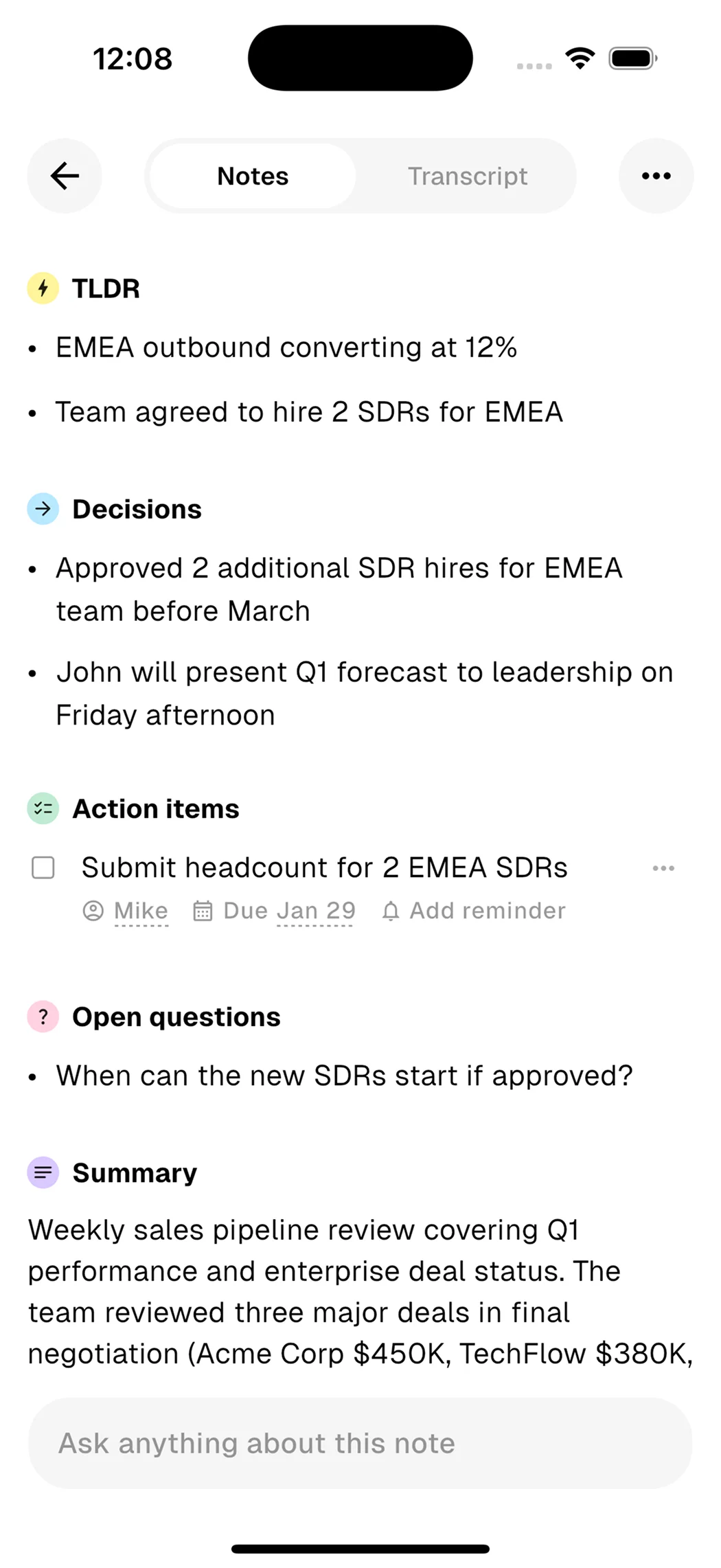The image size is (721, 1568).
Task: Tap the Wi-Fi status icon
Action: (x=580, y=58)
